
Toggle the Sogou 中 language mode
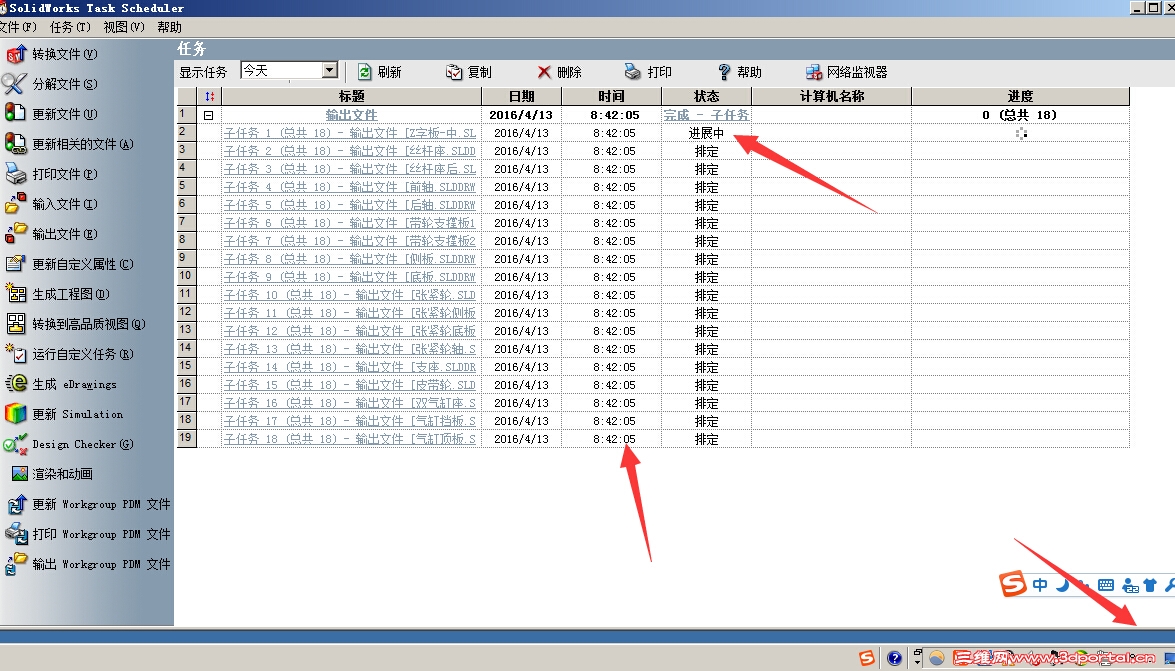tap(1040, 585)
